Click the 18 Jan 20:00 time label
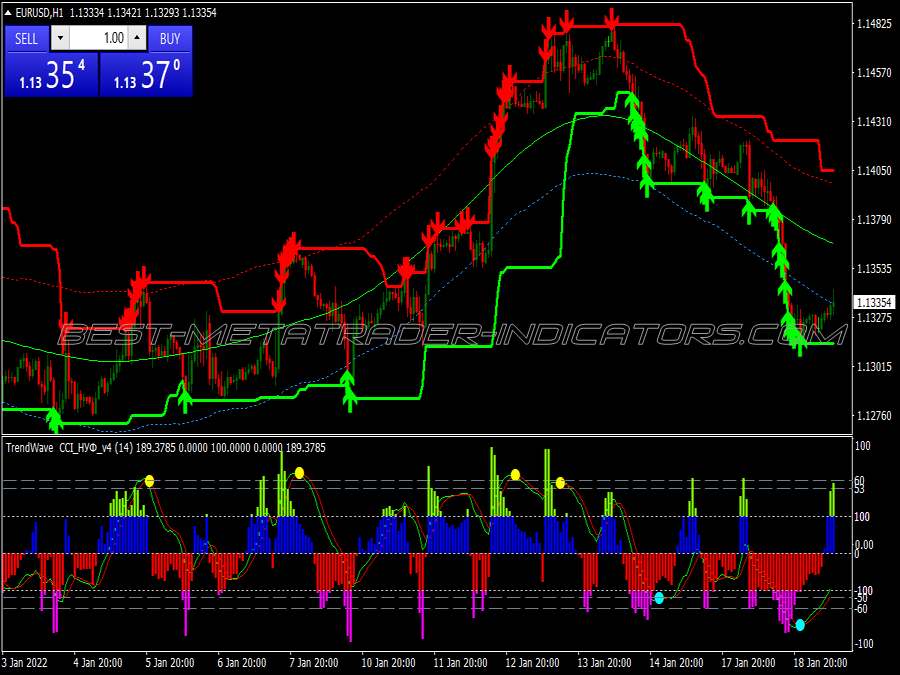900x675 pixels. click(x=820, y=662)
